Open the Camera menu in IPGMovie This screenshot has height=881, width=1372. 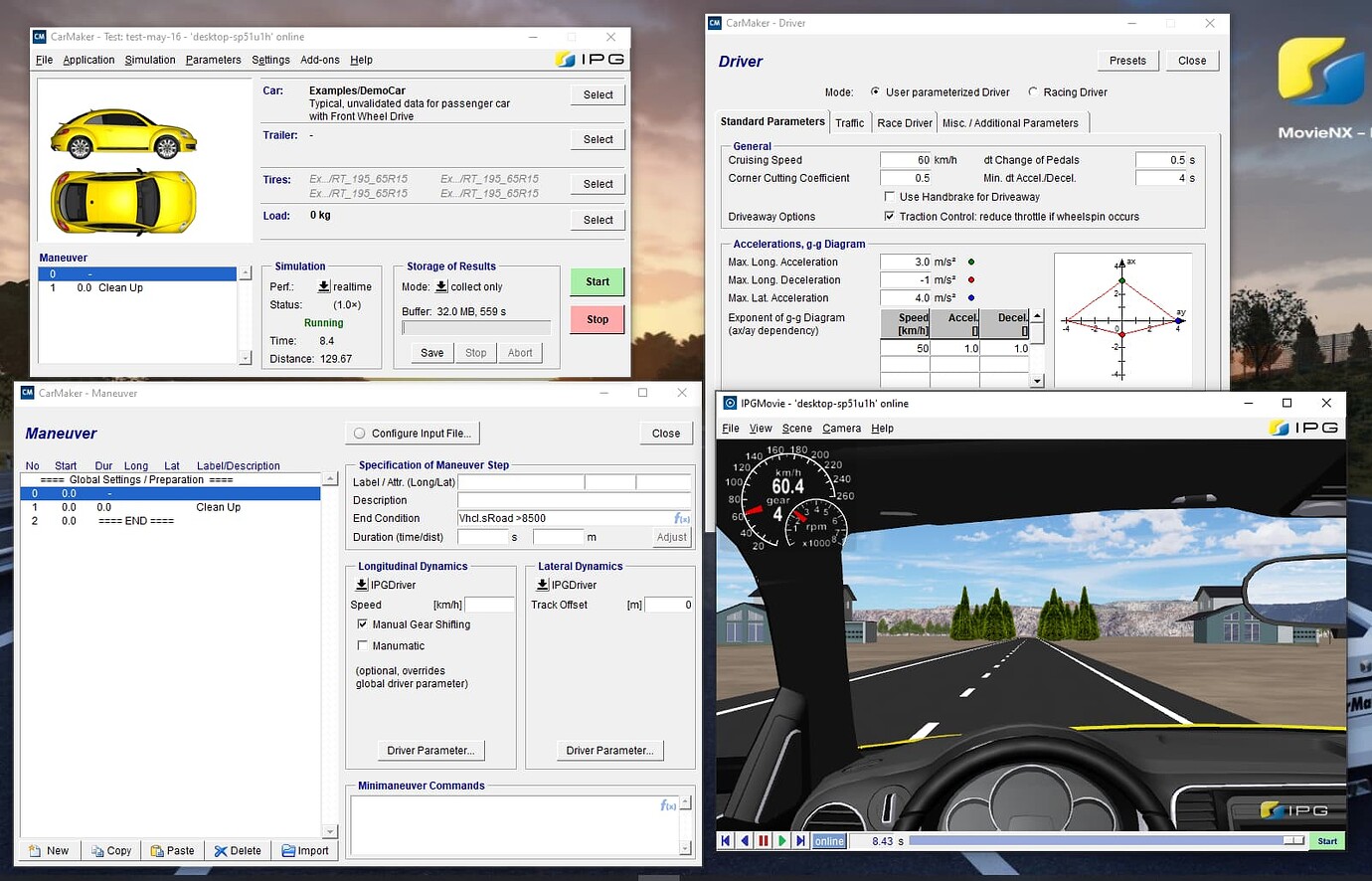[841, 429]
